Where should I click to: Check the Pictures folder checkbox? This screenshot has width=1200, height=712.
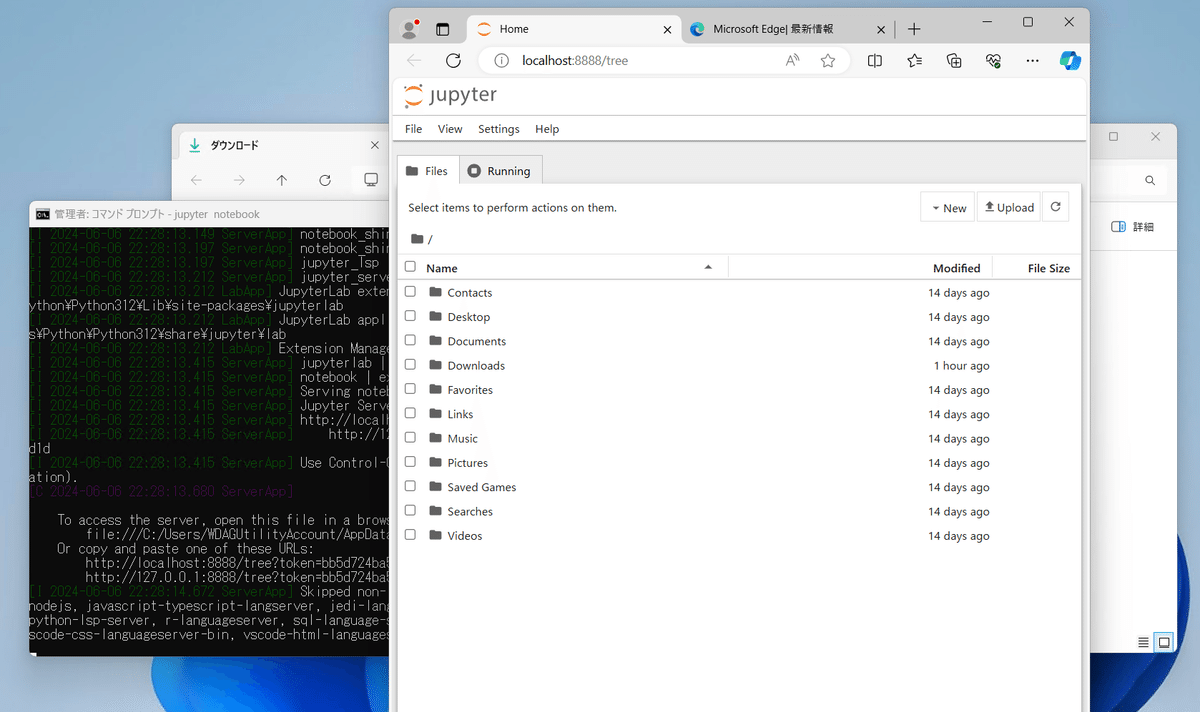410,462
